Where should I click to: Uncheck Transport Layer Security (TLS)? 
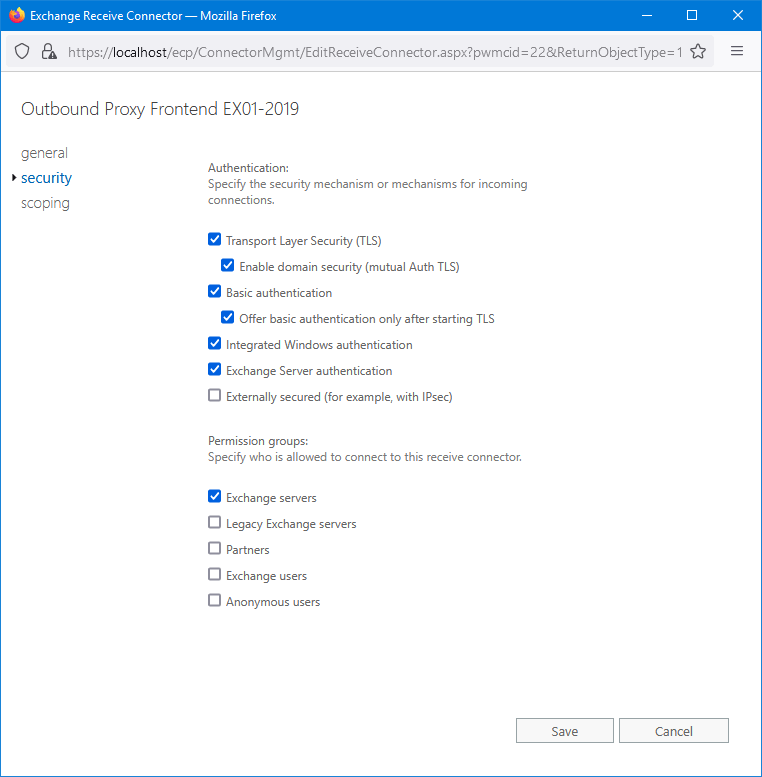click(x=214, y=240)
